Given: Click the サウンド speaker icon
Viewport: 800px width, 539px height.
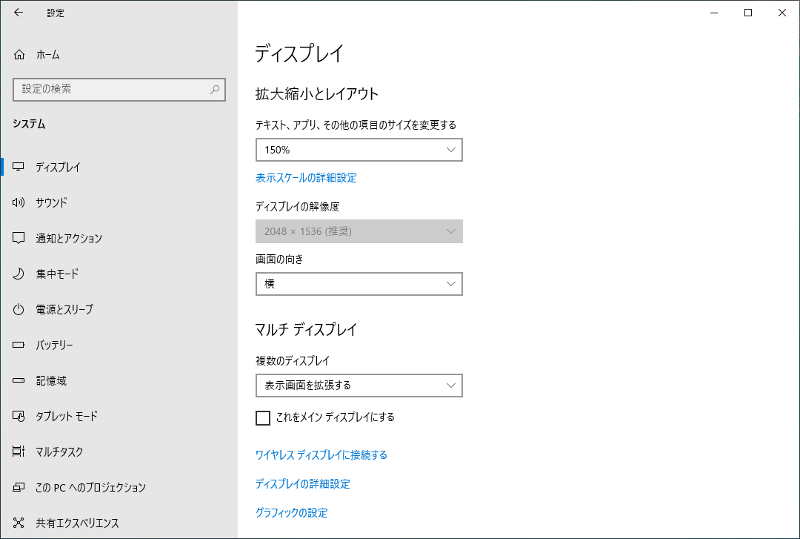Looking at the screenshot, I should pos(18,202).
